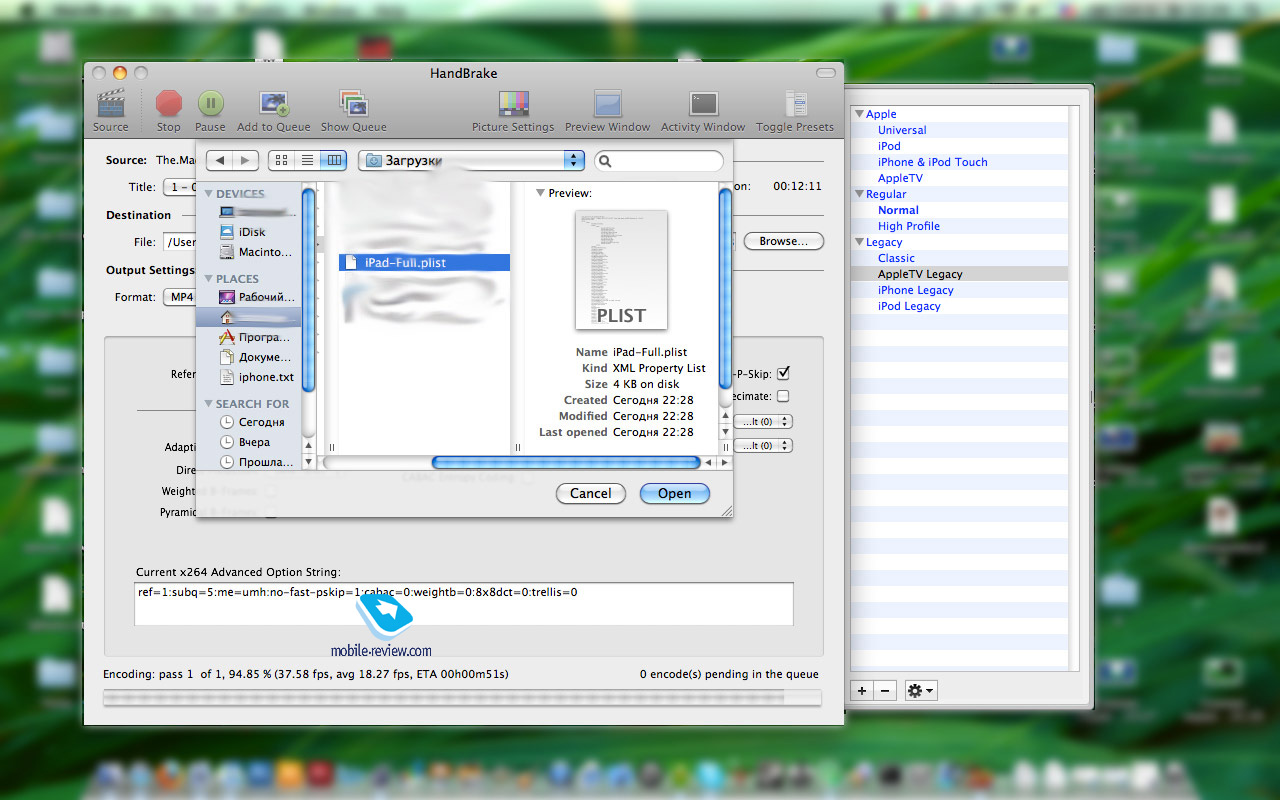1280x800 pixels.
Task: Select the iPhone & iPod Touch preset
Action: 932,162
